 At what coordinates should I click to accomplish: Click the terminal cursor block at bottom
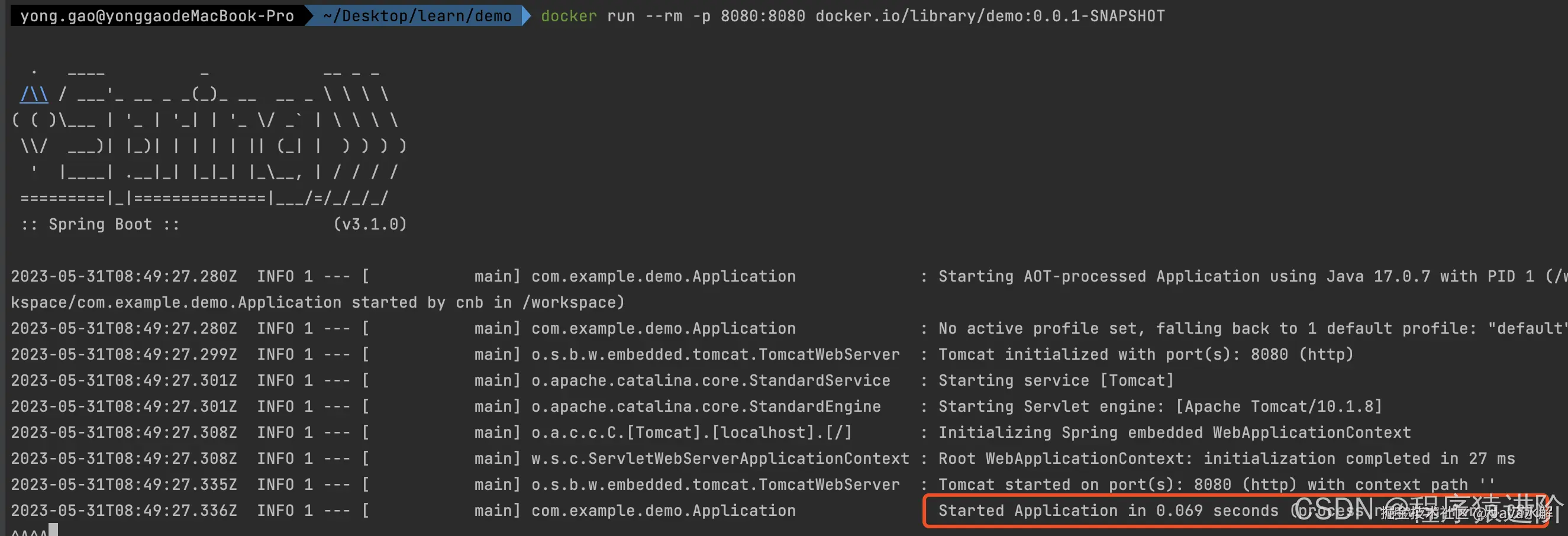pyautogui.click(x=53, y=530)
